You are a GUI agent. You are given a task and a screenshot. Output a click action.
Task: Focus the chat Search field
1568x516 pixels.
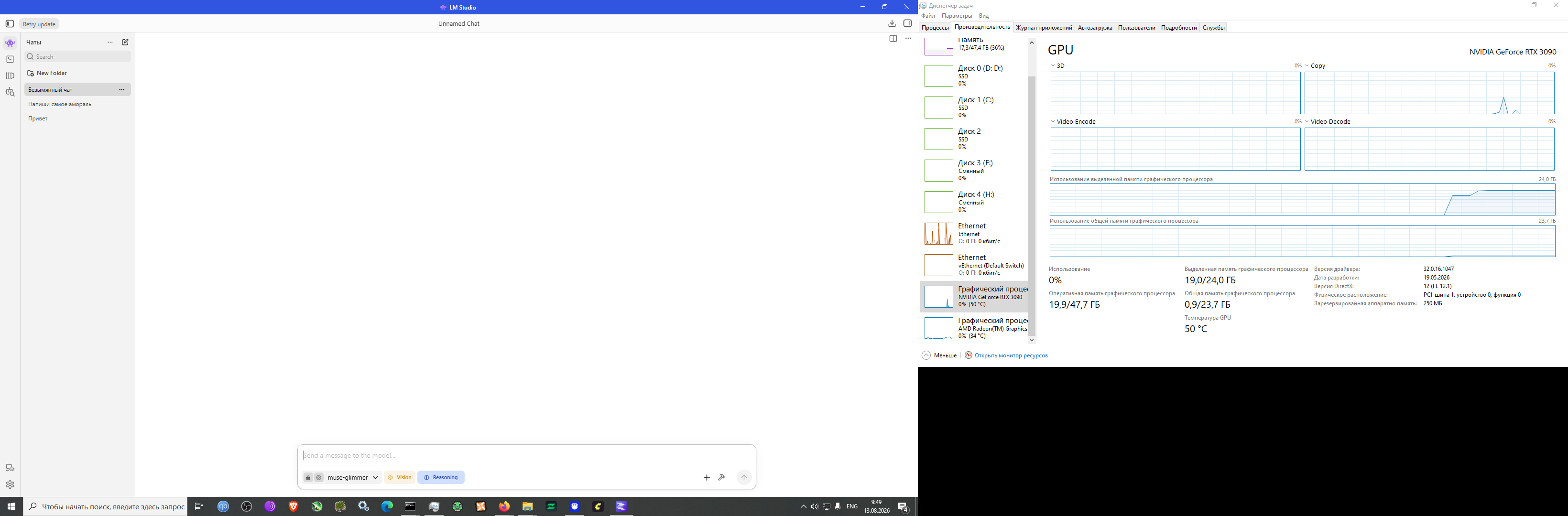[x=78, y=56]
